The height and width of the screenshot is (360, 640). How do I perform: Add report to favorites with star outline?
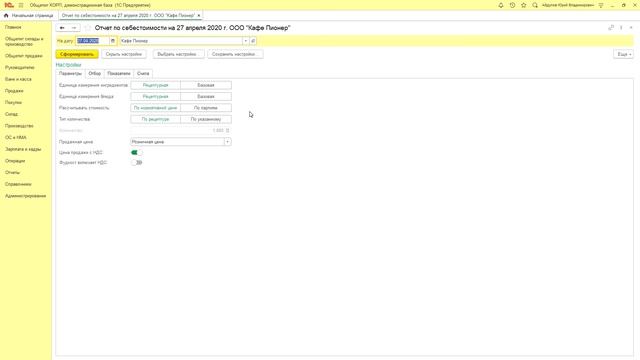[x=87, y=28]
